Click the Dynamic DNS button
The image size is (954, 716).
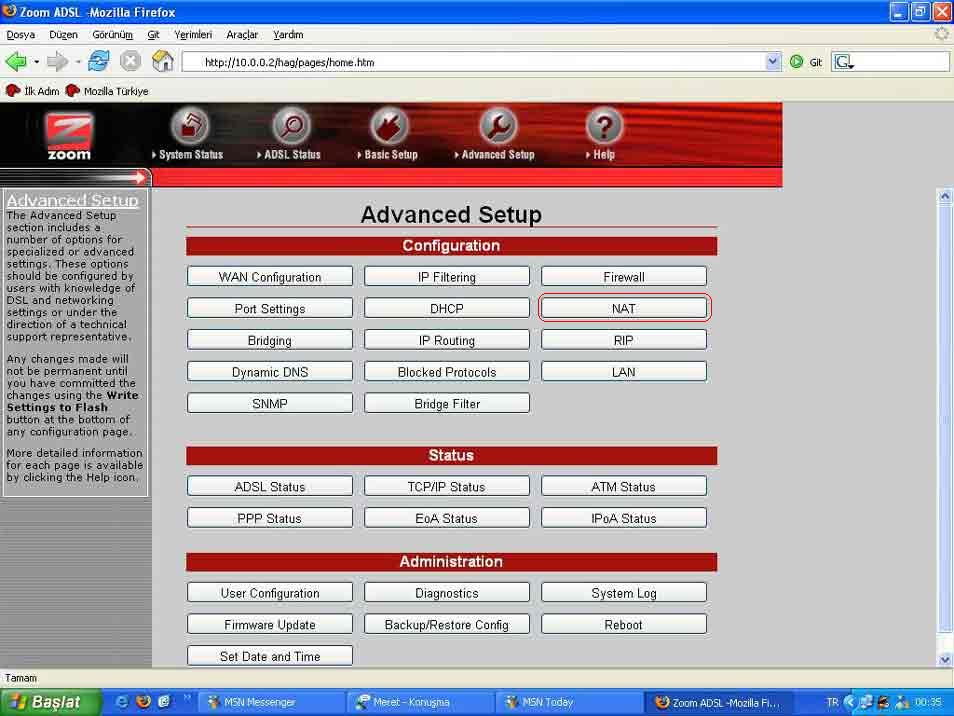point(270,372)
